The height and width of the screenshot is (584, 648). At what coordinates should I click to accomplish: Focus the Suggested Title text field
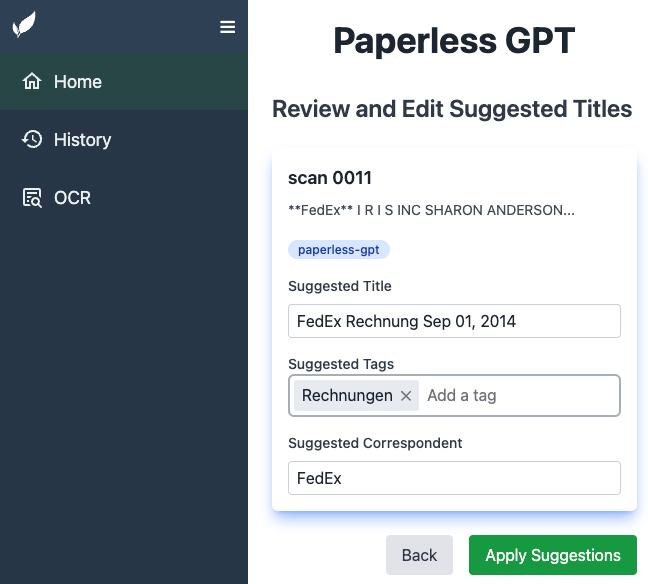[x=454, y=321]
